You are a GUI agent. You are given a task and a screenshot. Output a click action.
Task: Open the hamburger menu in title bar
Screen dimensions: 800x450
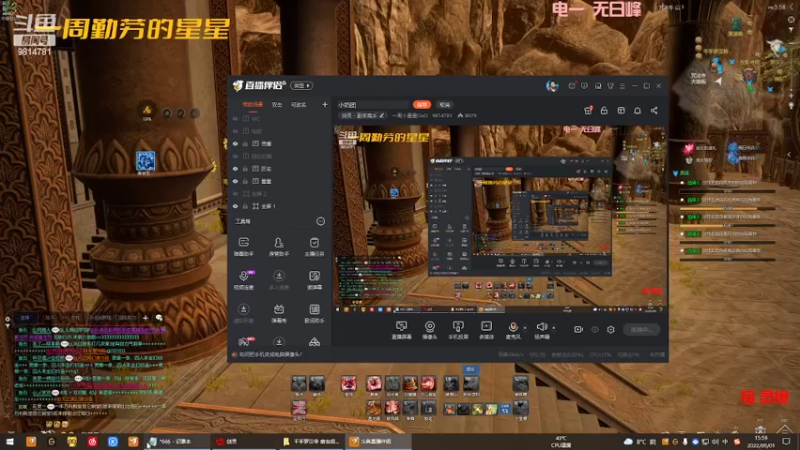622,86
